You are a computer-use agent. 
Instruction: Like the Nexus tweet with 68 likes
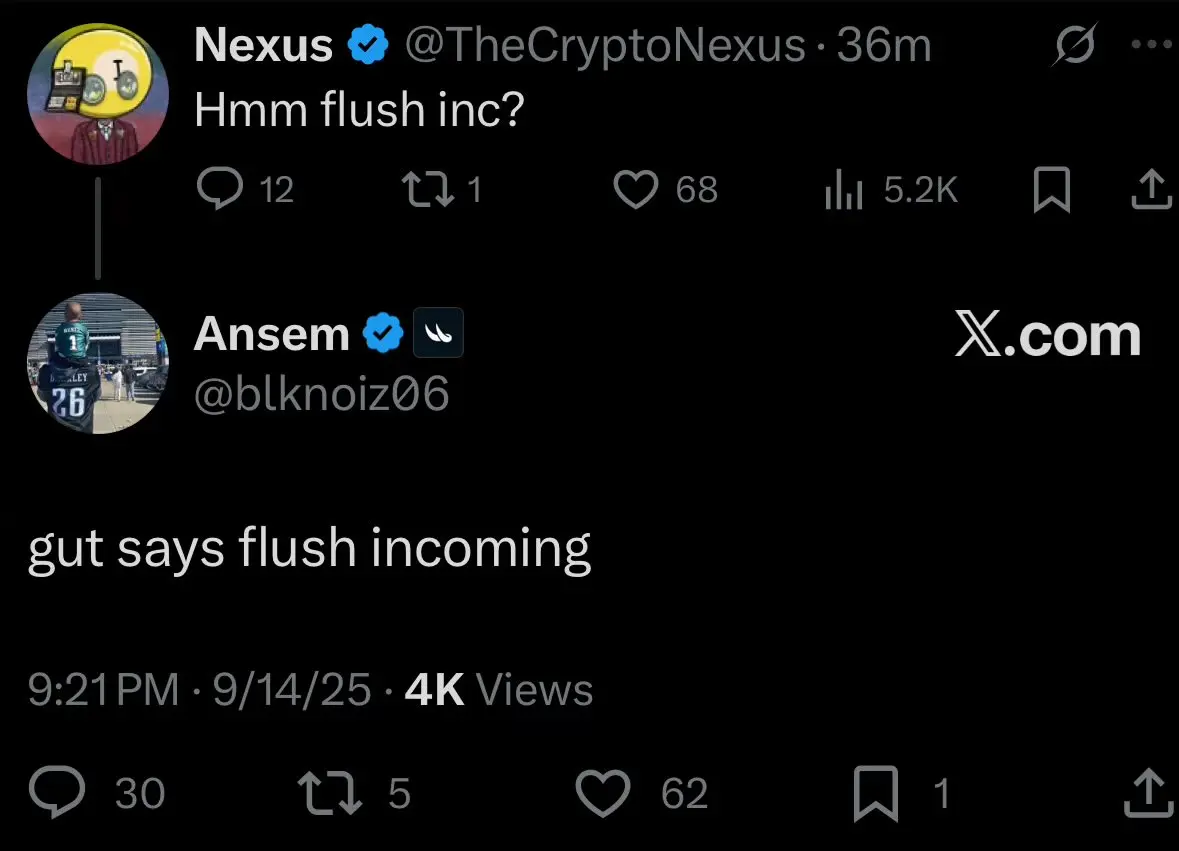[636, 189]
